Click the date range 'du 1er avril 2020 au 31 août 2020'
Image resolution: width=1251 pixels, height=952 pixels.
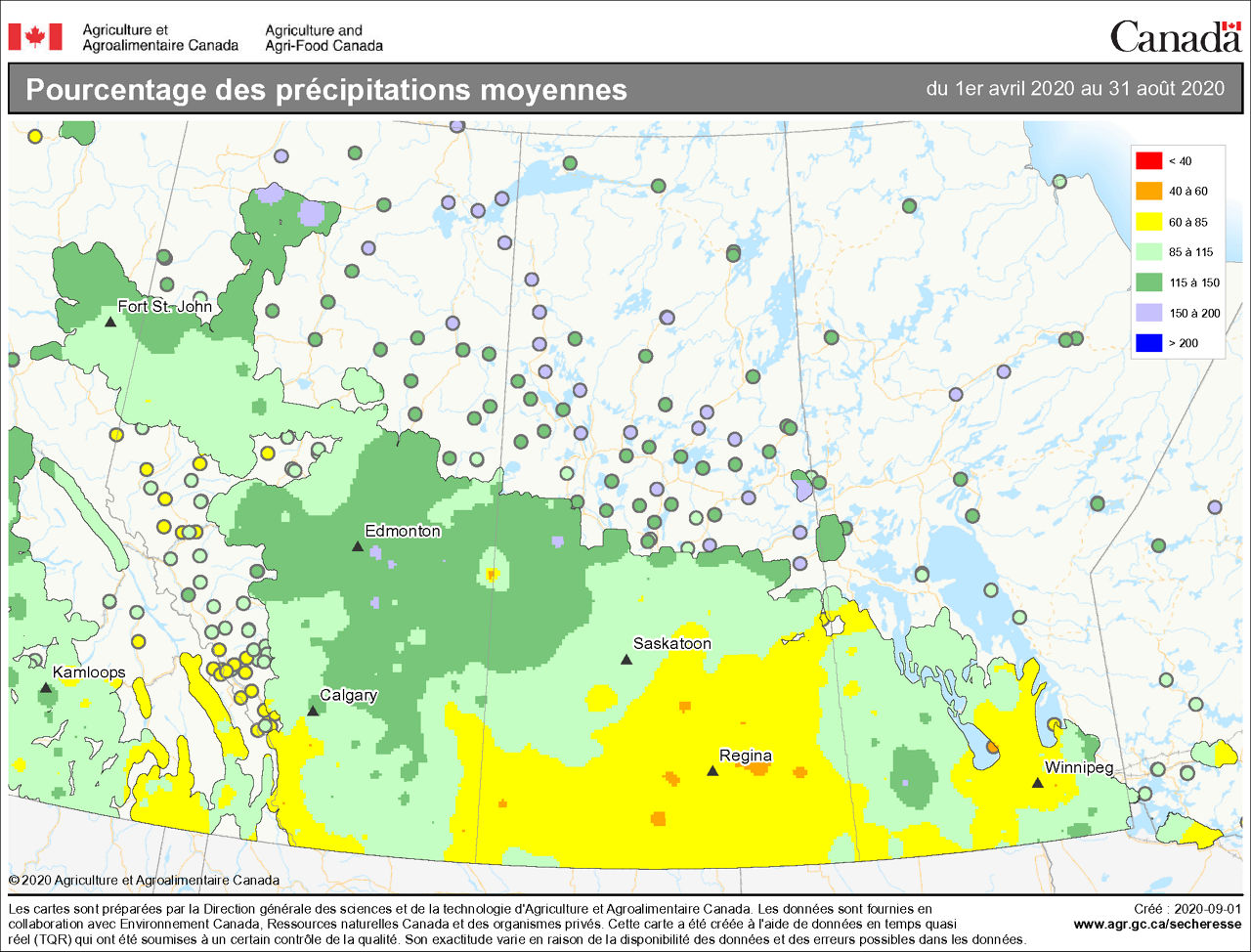[1075, 88]
